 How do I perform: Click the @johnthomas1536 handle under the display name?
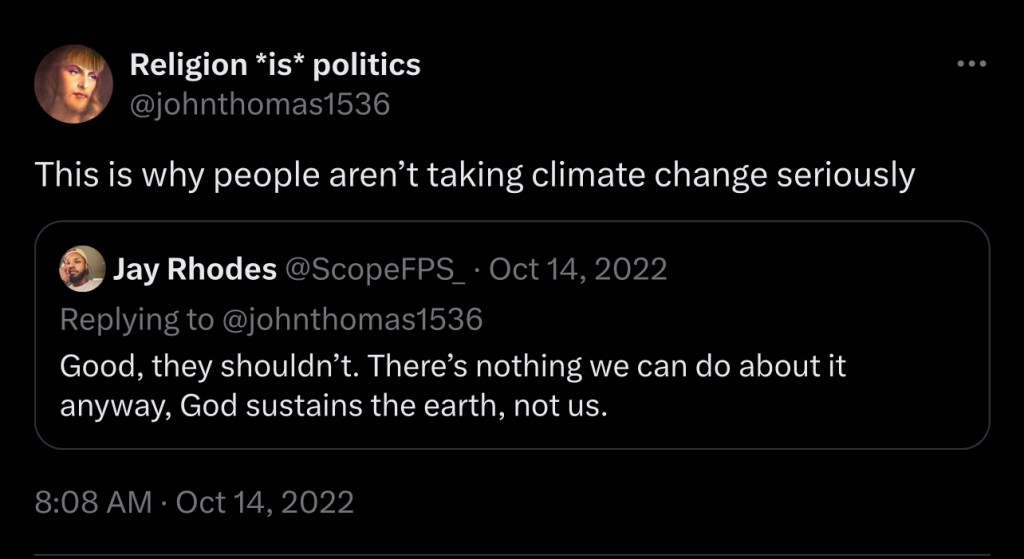260,103
